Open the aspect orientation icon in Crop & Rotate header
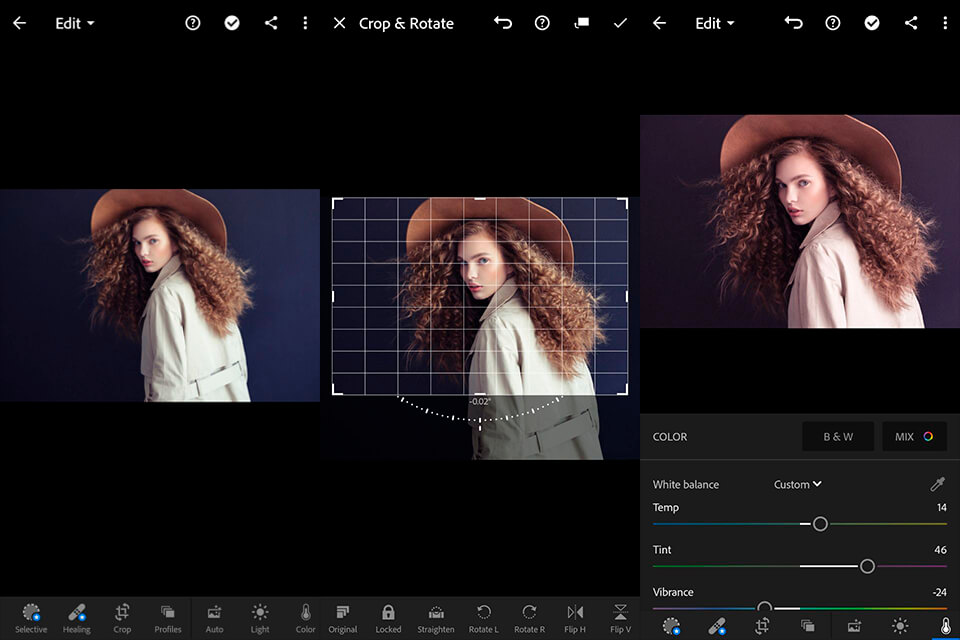 pyautogui.click(x=581, y=23)
